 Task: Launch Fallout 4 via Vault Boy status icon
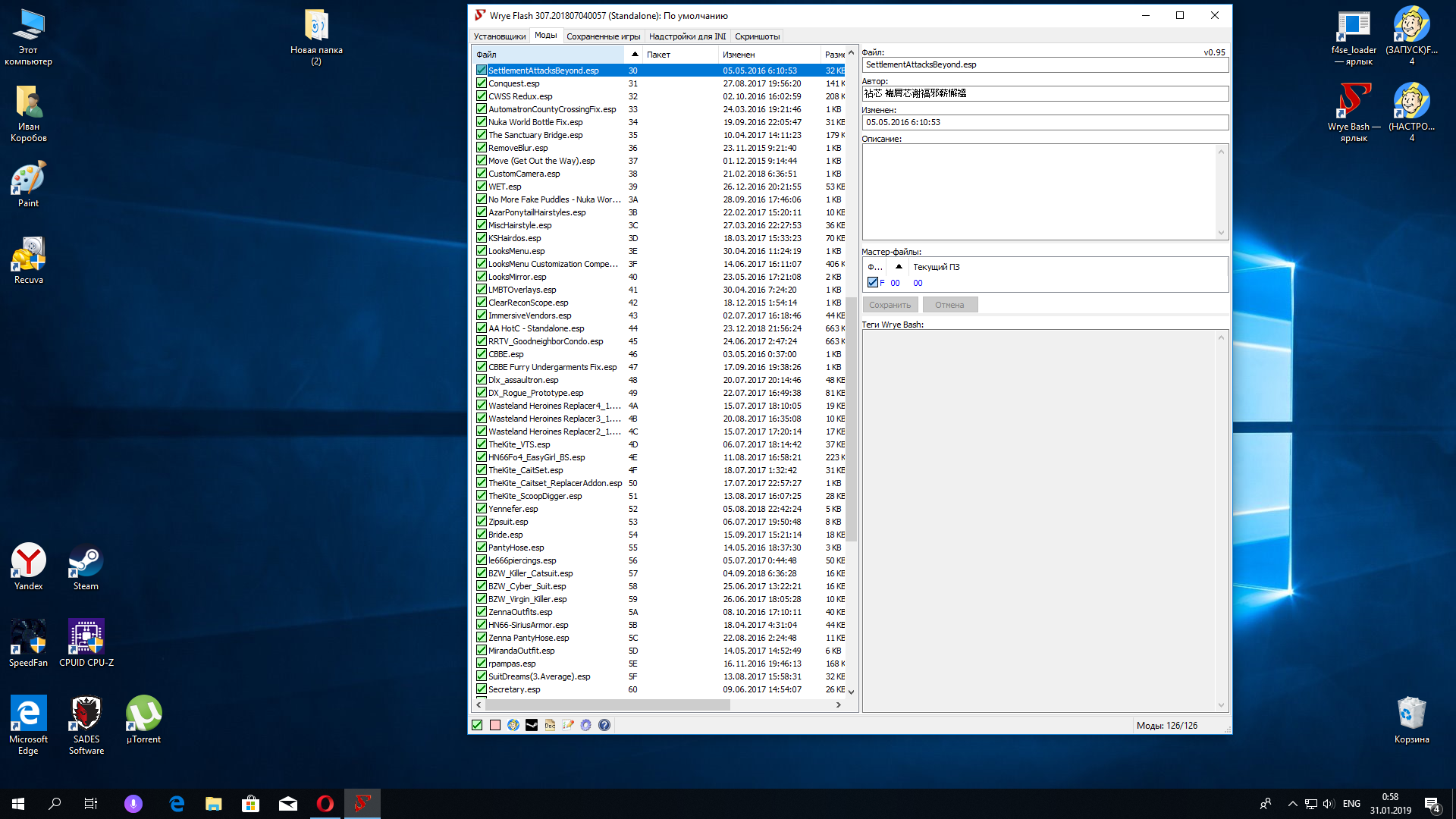[513, 725]
